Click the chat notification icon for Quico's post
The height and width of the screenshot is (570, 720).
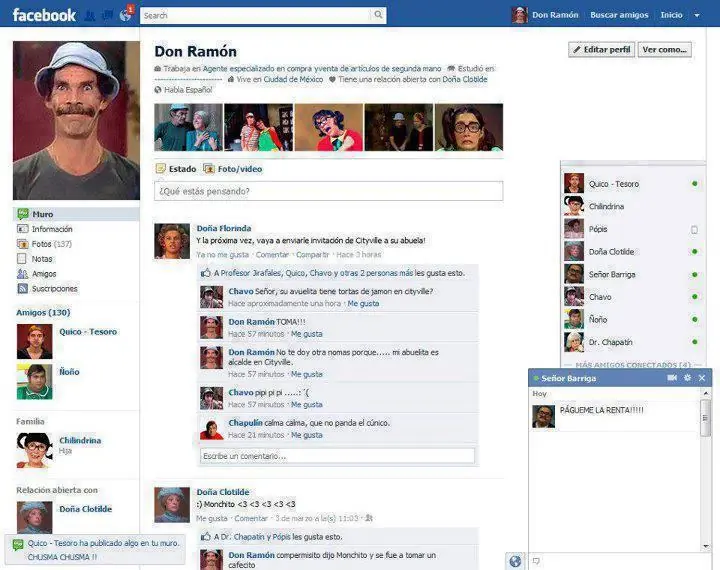(x=18, y=544)
